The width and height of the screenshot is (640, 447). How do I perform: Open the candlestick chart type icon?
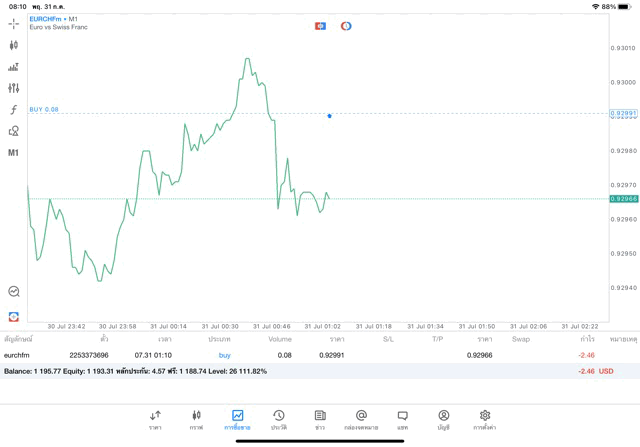(13, 45)
